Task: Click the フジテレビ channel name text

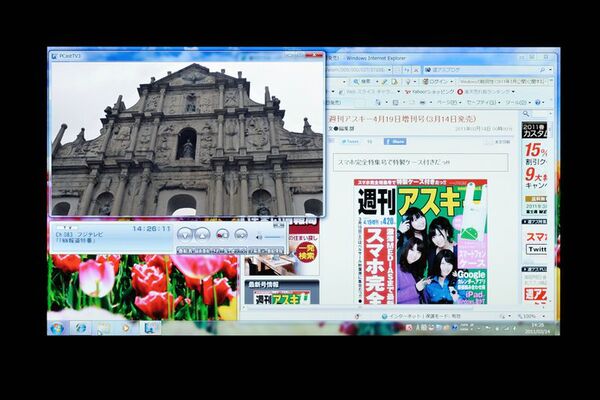Action: [90, 234]
